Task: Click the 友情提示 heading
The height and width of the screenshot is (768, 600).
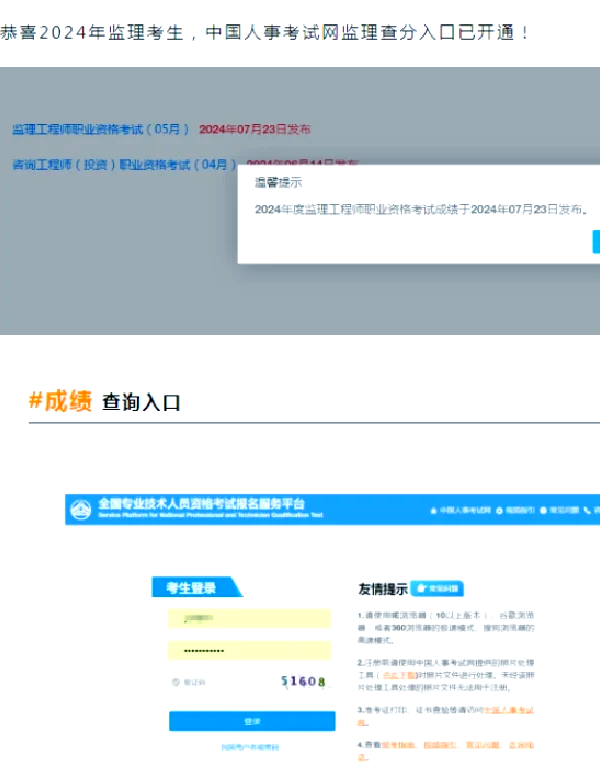Action: click(x=383, y=589)
